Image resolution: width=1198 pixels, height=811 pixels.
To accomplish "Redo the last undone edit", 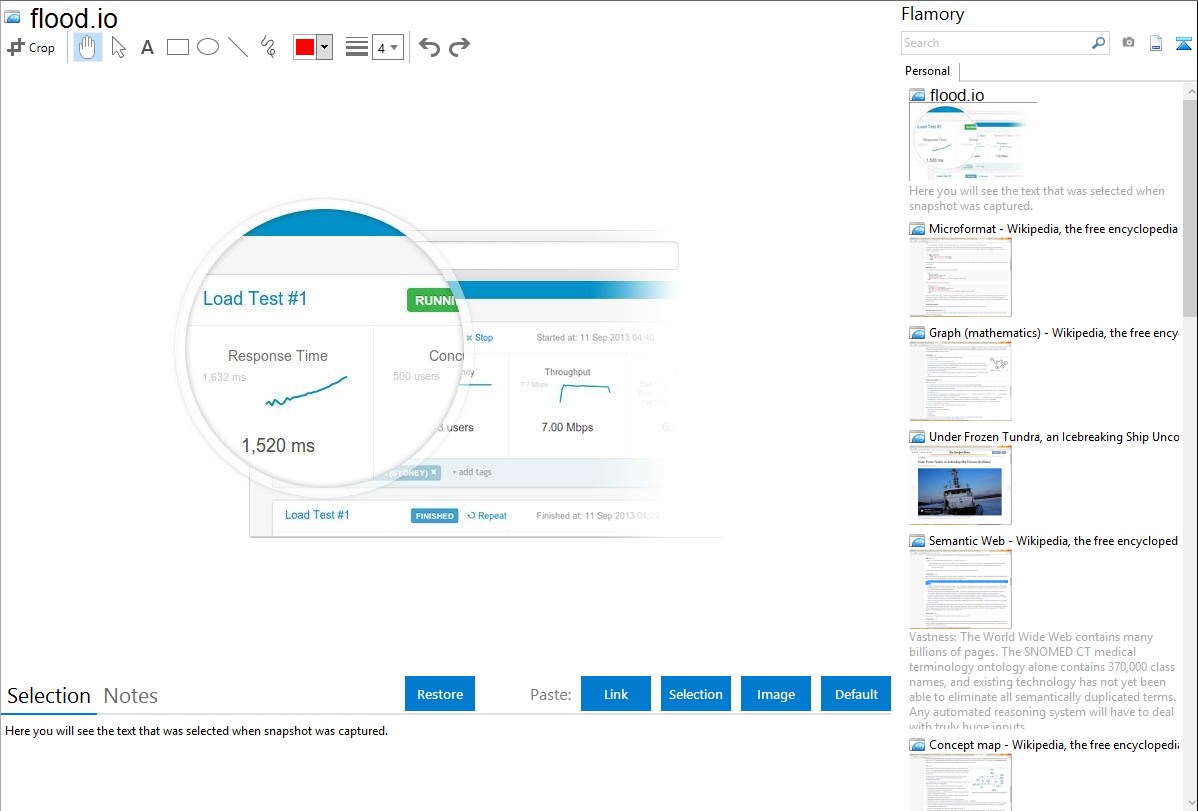I will tap(459, 47).
